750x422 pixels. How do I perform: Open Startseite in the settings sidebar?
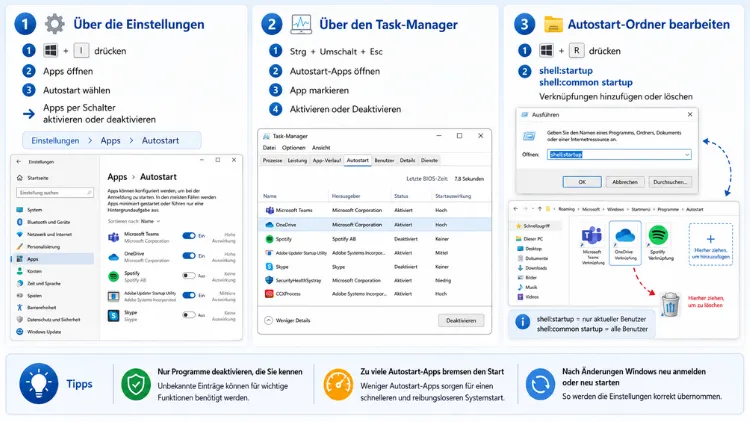point(33,178)
